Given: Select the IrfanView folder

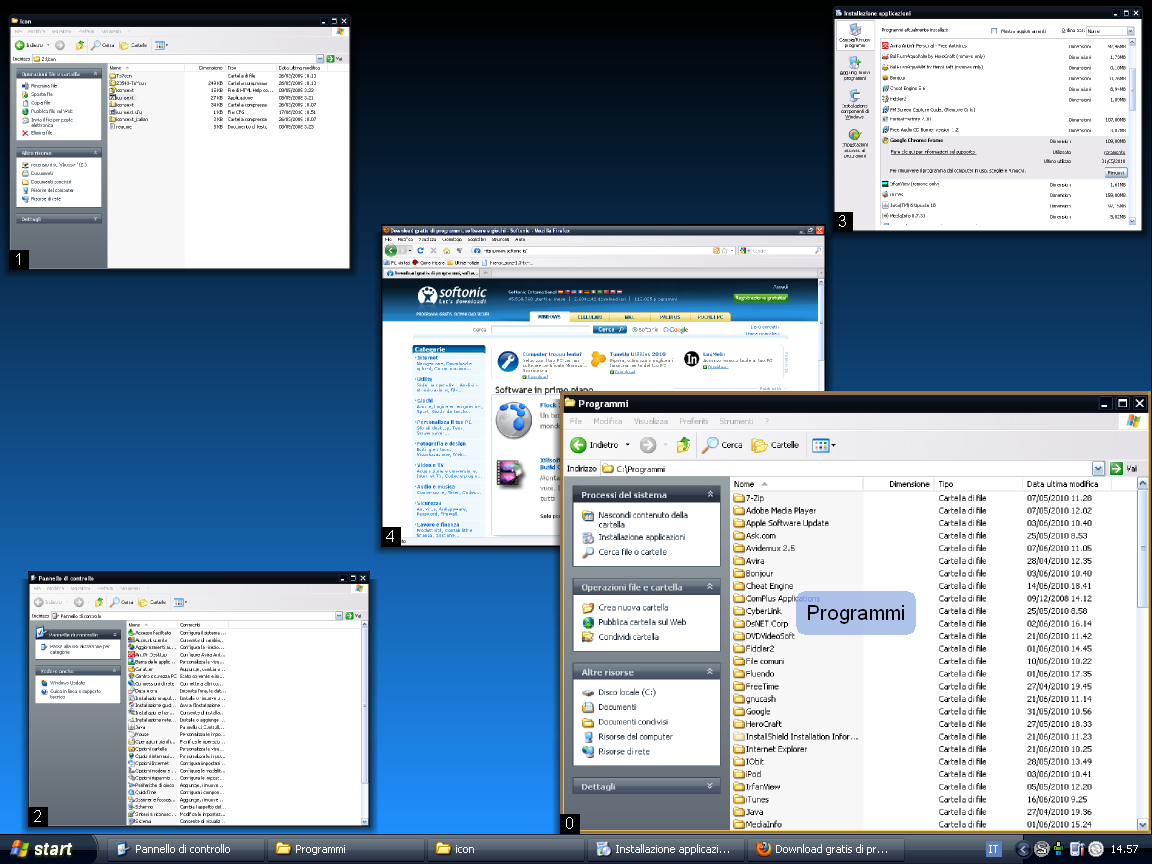Looking at the screenshot, I should [757, 786].
